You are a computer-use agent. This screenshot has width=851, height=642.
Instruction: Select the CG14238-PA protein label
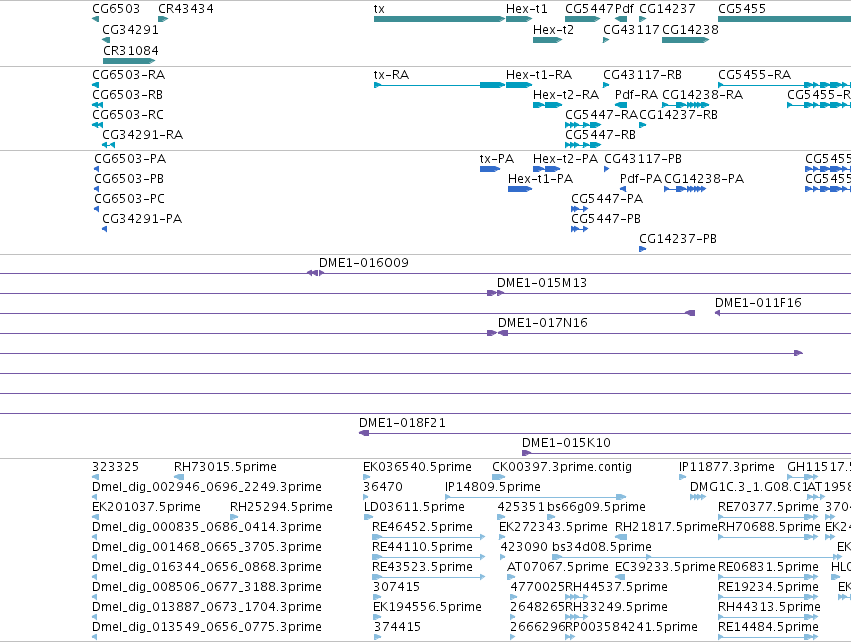(x=703, y=179)
